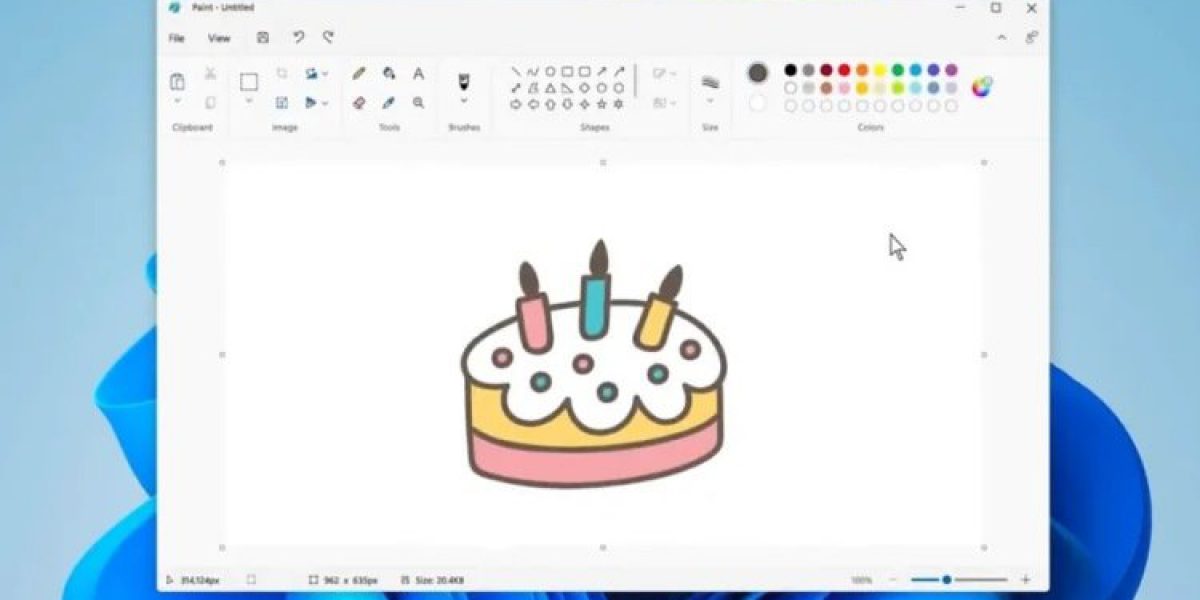
Task: Select the Magnifier tool
Action: [418, 103]
